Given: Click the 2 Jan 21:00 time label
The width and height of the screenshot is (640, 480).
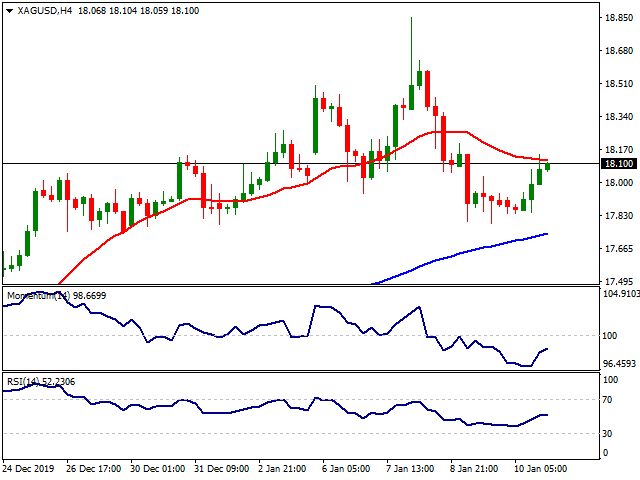Looking at the screenshot, I should point(282,469).
